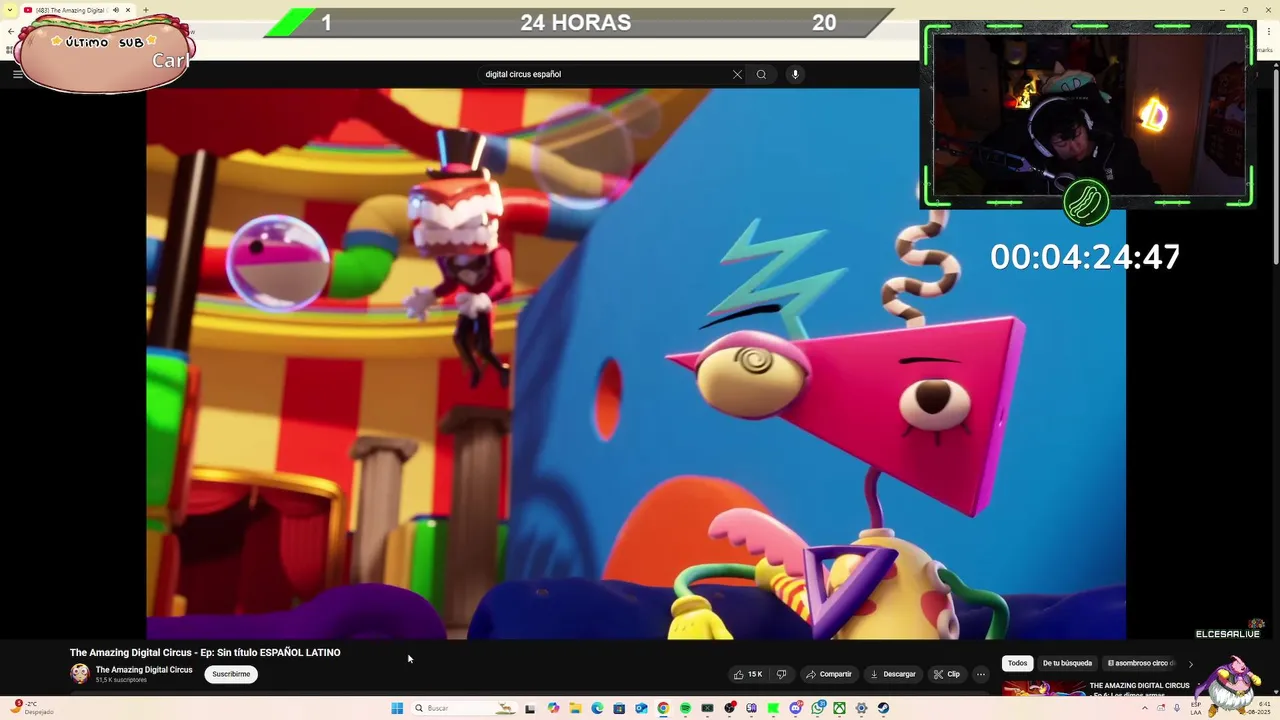
Task: Click the magnifier search button
Action: [761, 74]
